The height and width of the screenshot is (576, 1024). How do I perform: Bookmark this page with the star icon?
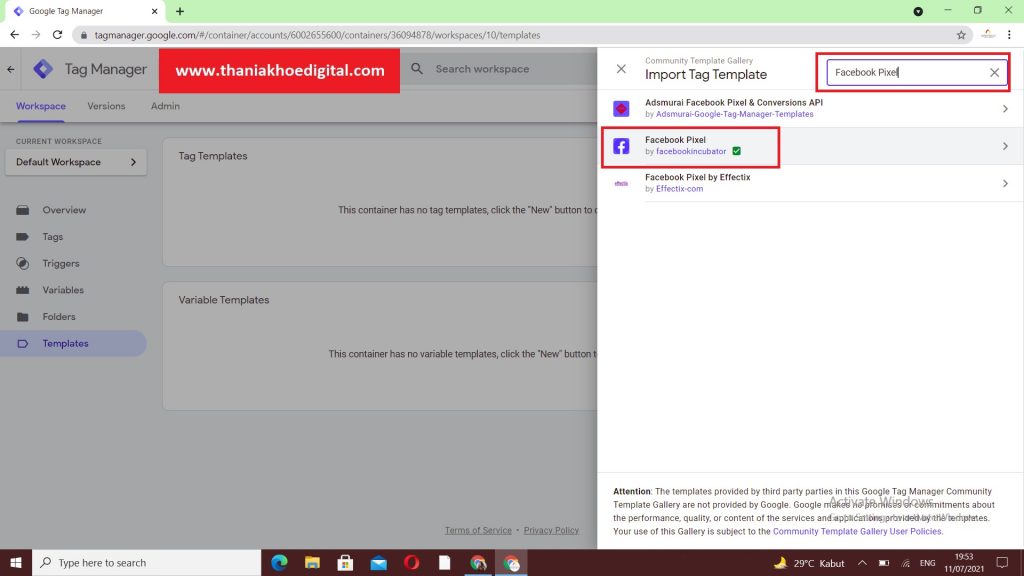pos(961,35)
